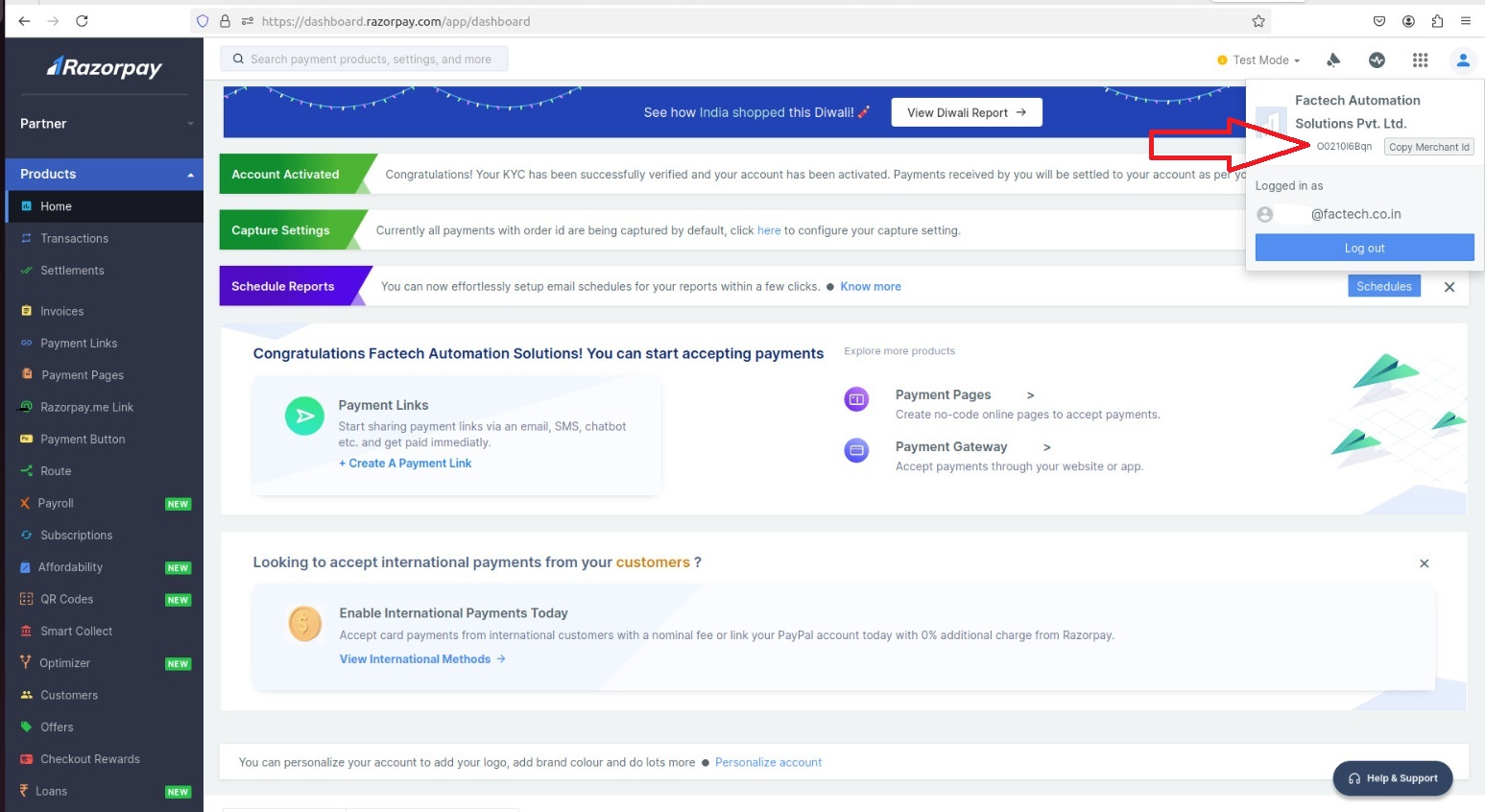Expand Payment Pages chevron
This screenshot has width=1485, height=812.
[1030, 394]
